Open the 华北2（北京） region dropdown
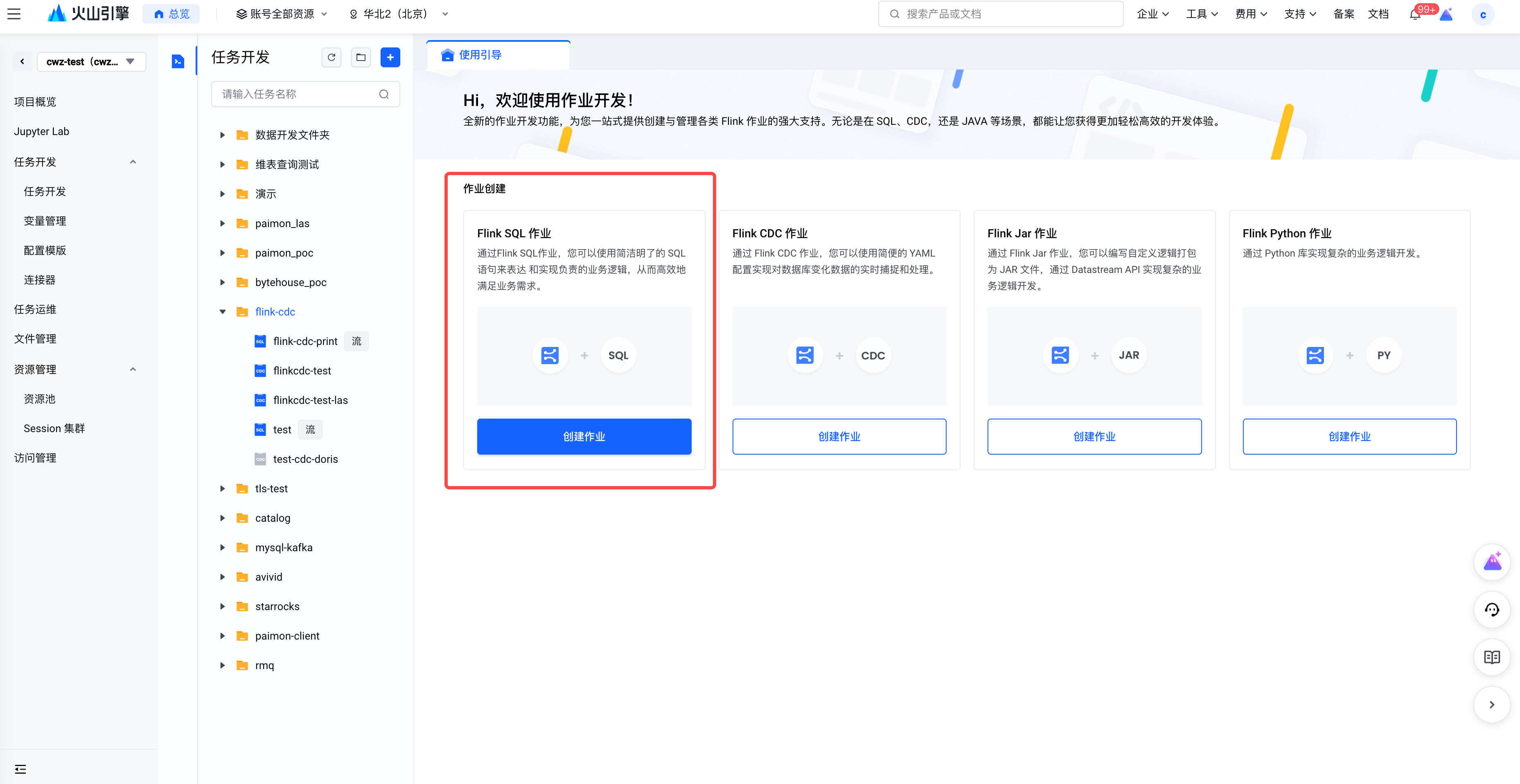The image size is (1520, 784). click(399, 14)
